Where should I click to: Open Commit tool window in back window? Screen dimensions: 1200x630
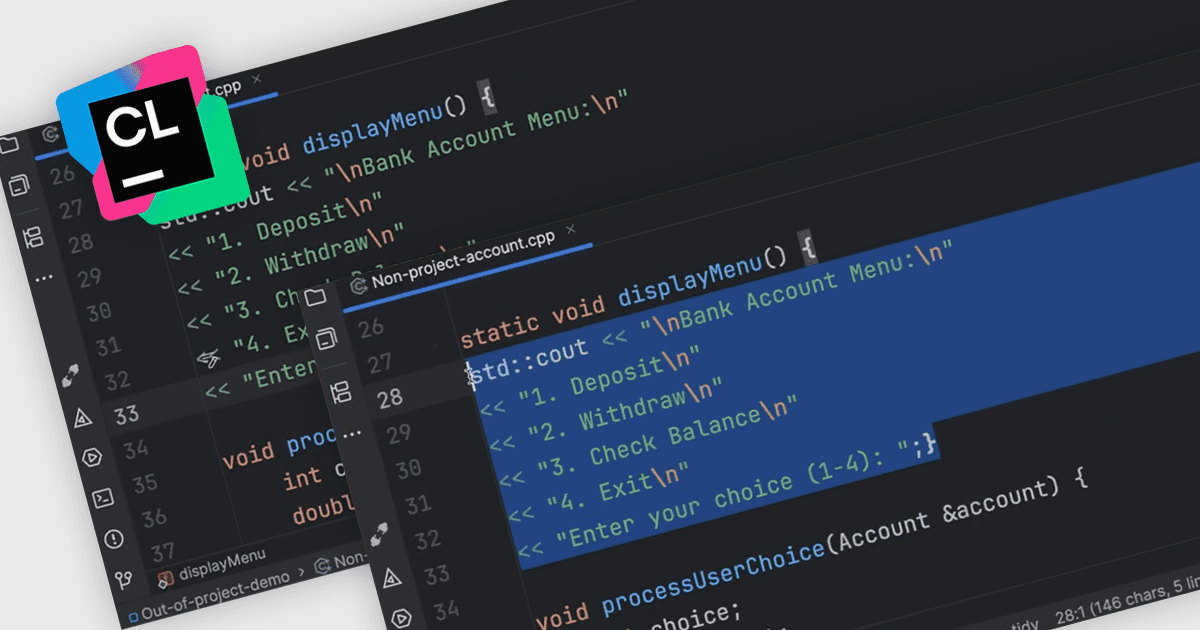pos(20,187)
